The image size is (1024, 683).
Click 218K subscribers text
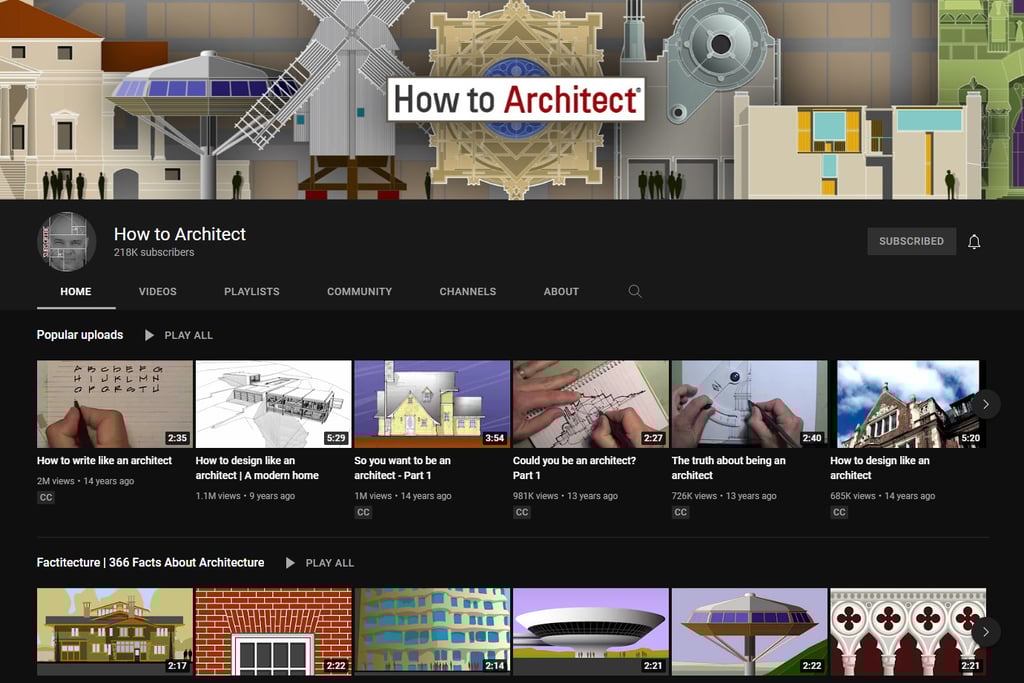(x=153, y=252)
